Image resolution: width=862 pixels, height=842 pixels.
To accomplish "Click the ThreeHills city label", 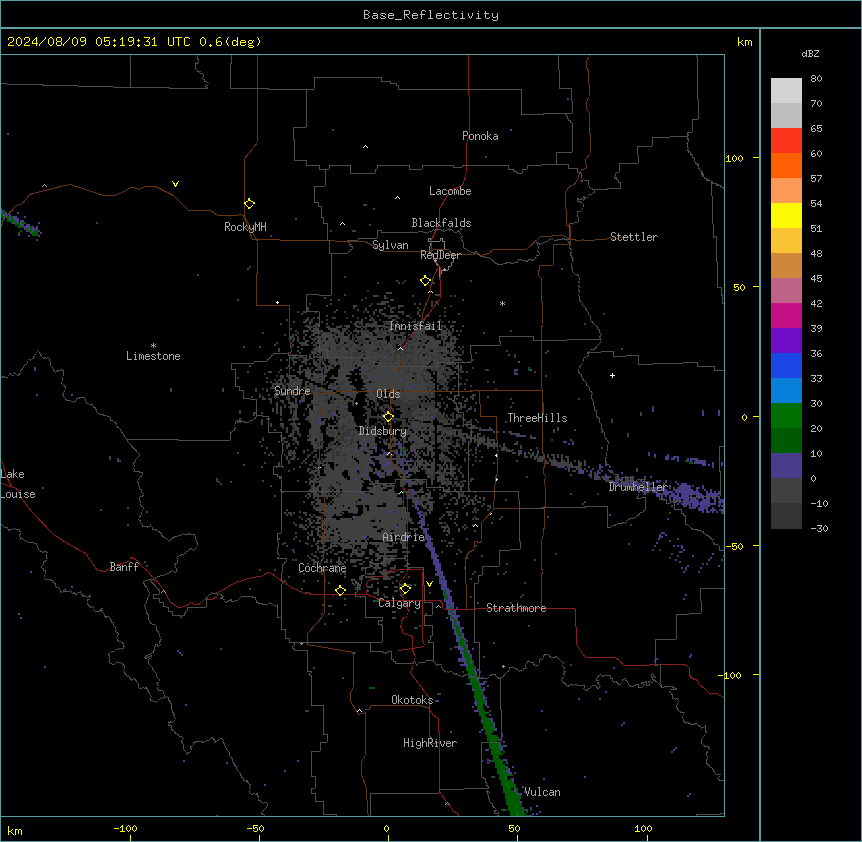I will (x=537, y=418).
